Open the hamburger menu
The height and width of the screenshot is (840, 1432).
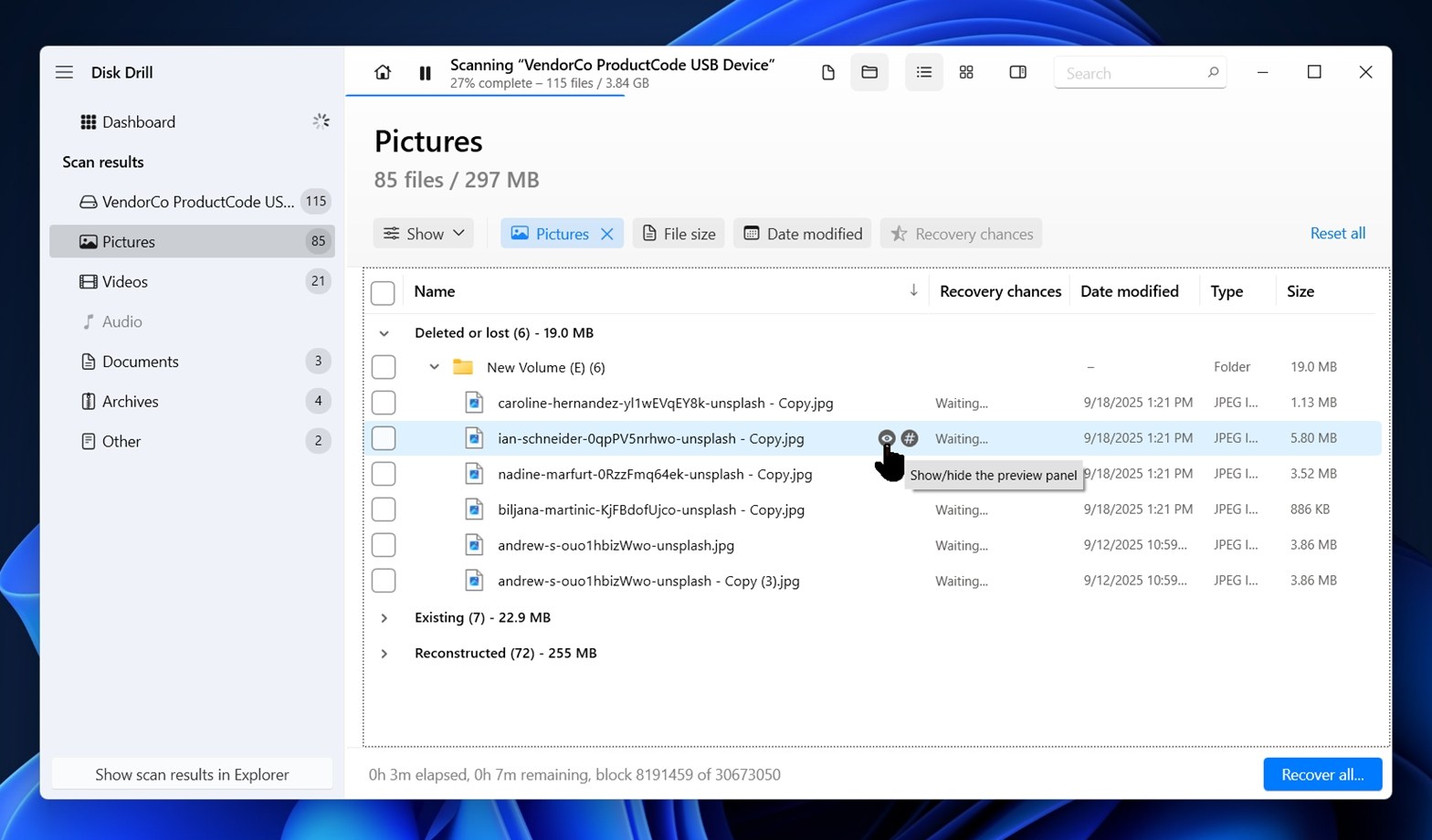(x=64, y=72)
